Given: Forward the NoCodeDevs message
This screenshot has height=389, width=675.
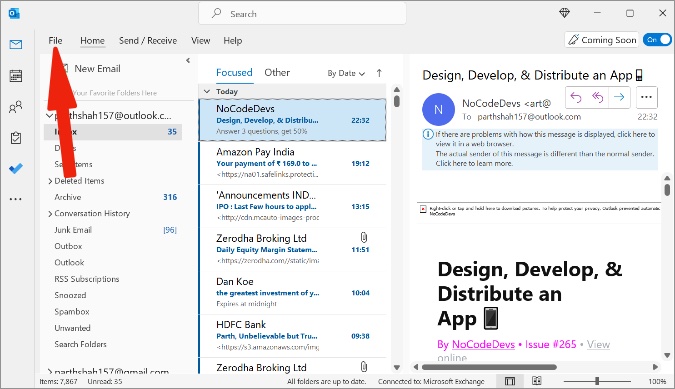Looking at the screenshot, I should pos(619,97).
